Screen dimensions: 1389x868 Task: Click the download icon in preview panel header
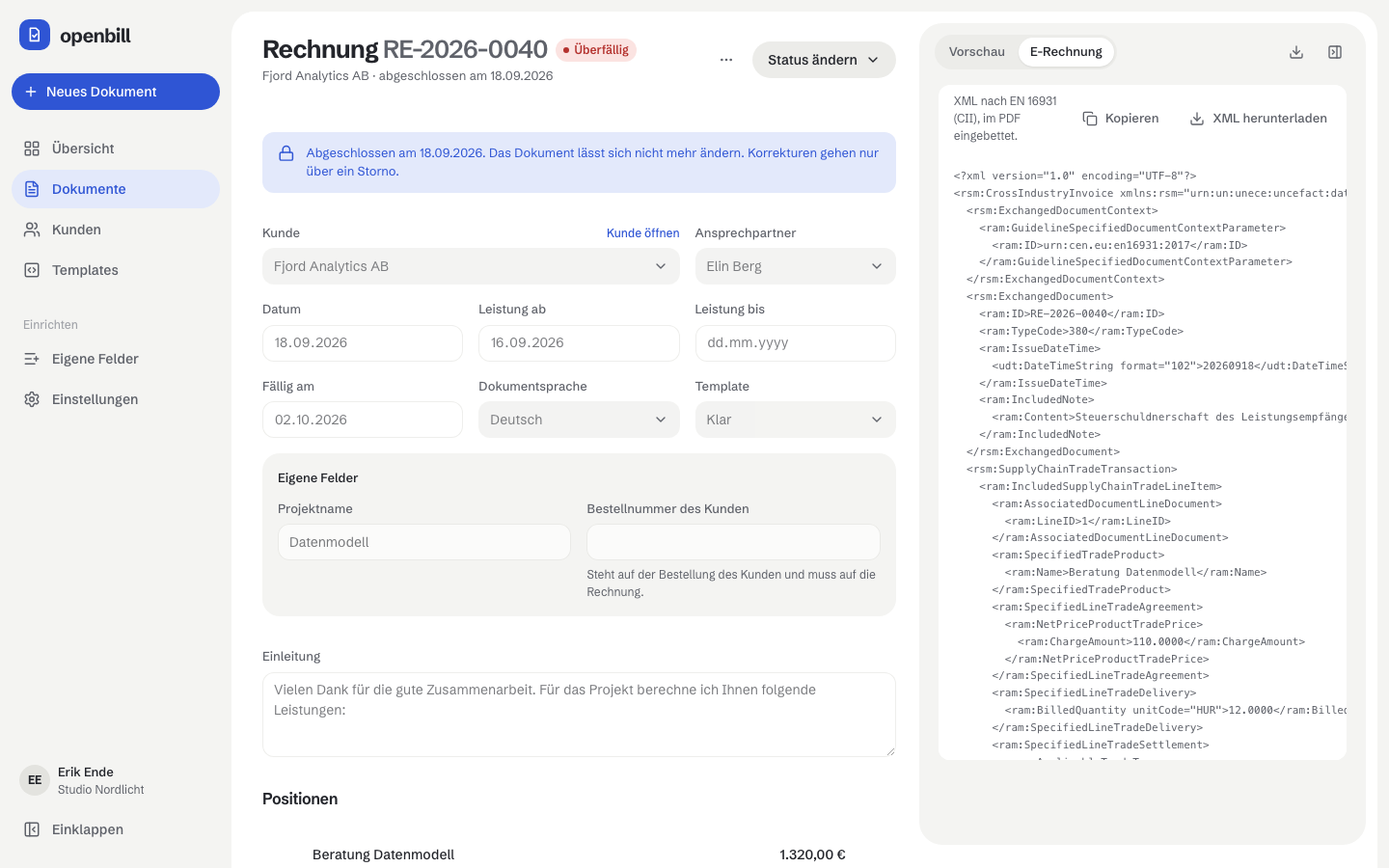tap(1296, 52)
